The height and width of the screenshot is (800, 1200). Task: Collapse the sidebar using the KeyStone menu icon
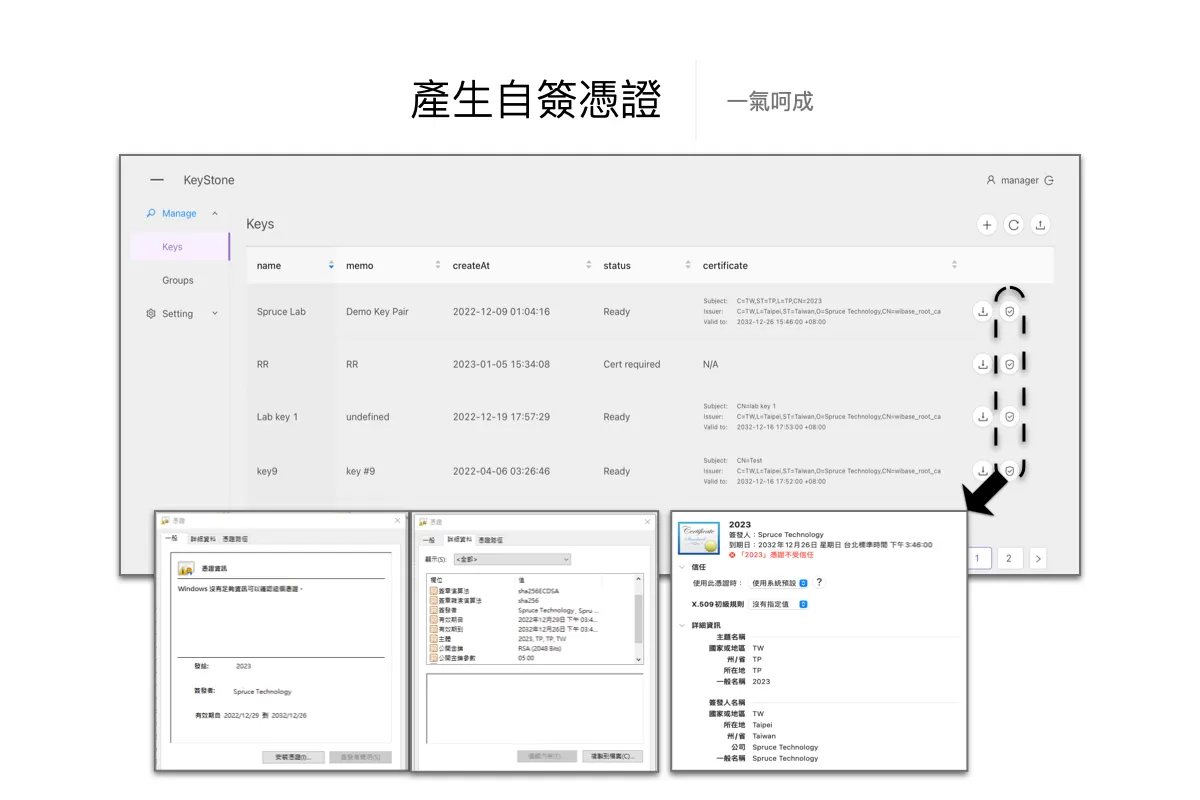(x=157, y=181)
